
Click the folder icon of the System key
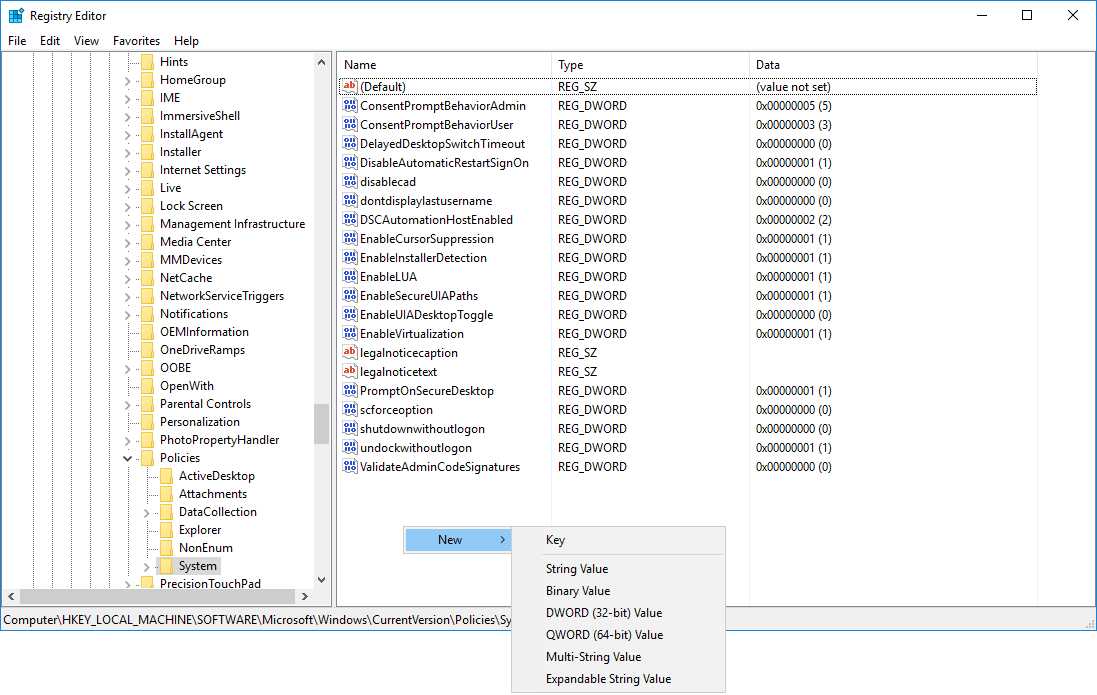[167, 566]
